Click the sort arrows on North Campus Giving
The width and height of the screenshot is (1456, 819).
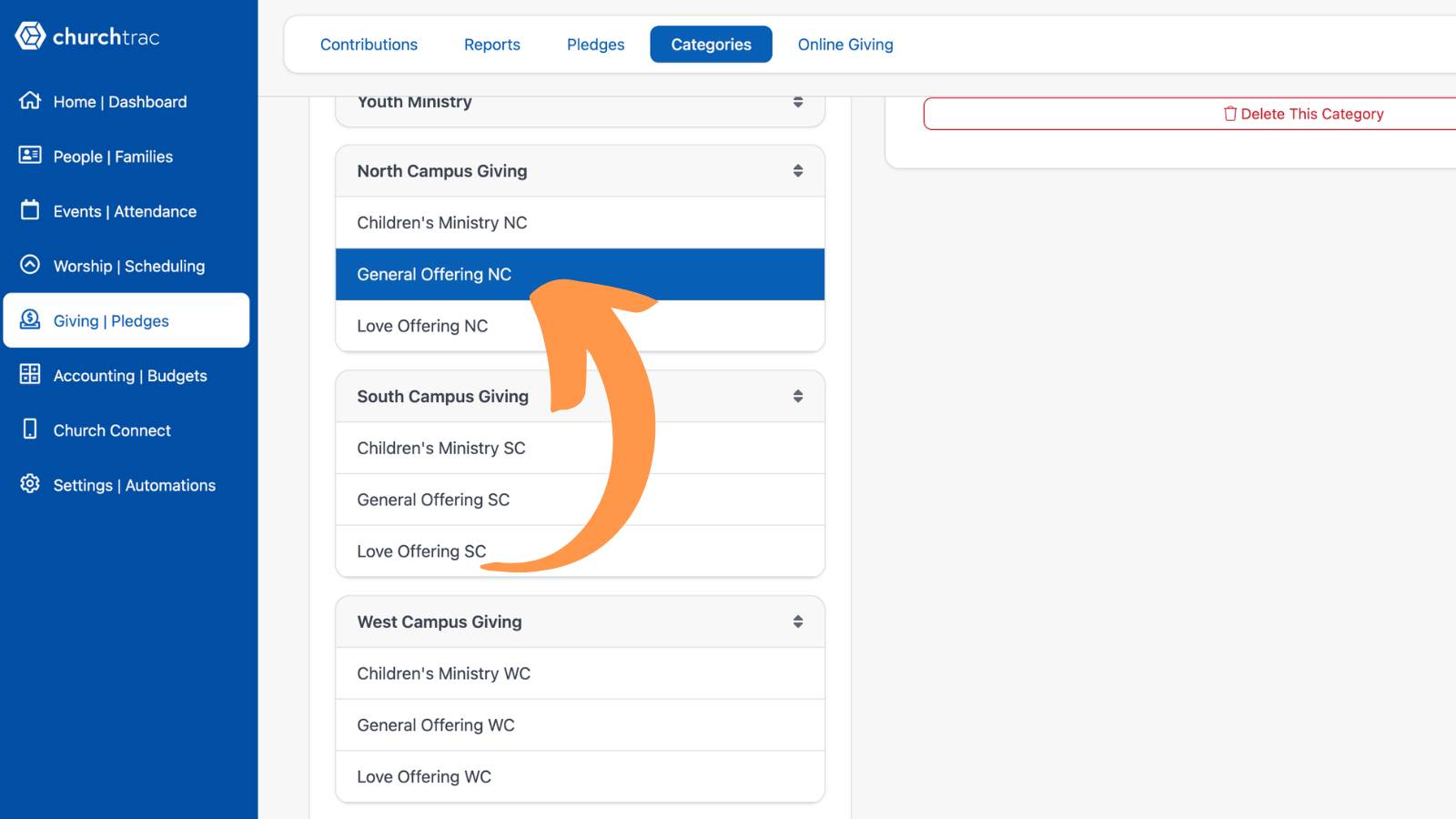798,171
